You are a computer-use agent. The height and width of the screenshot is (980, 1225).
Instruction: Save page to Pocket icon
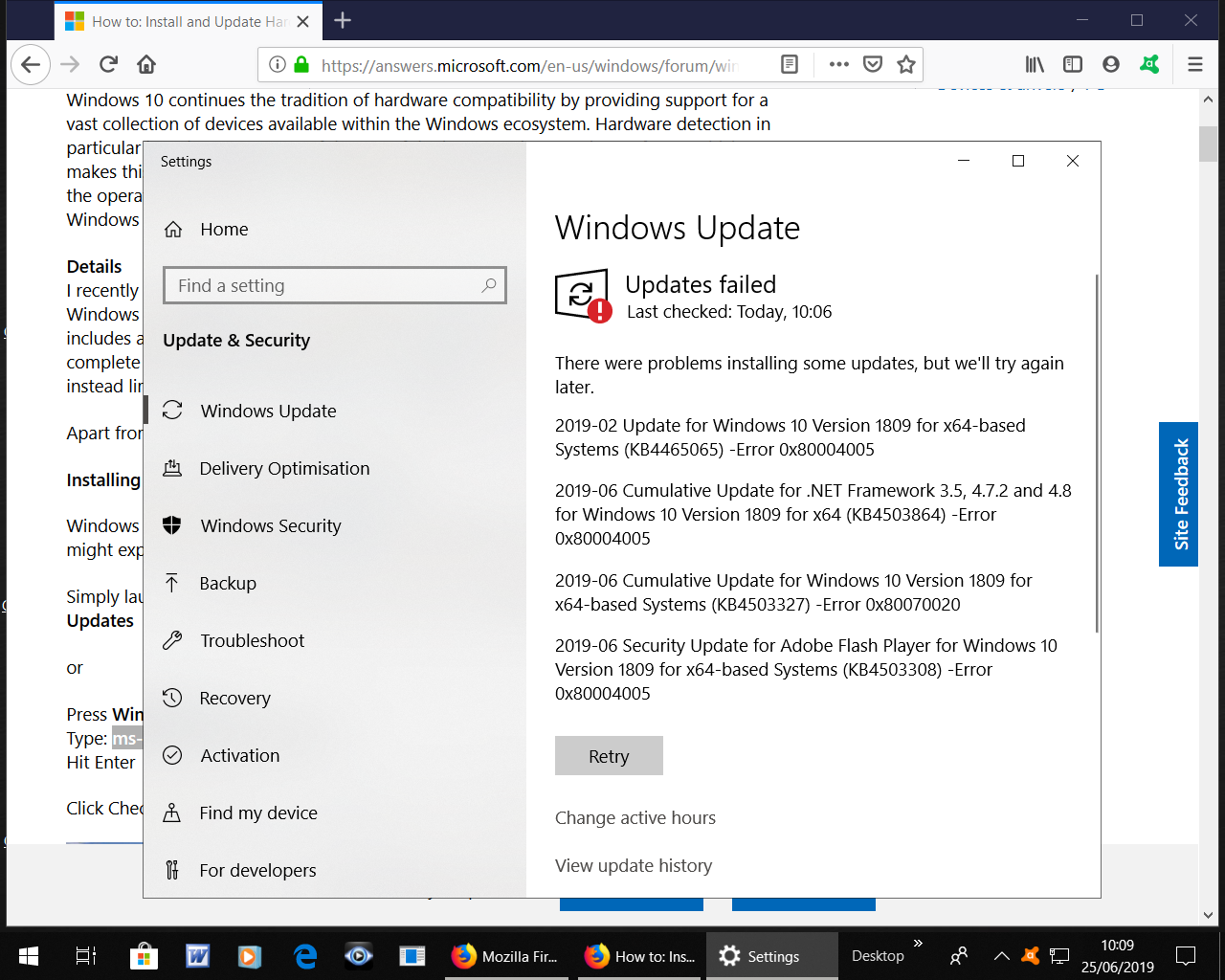(873, 64)
